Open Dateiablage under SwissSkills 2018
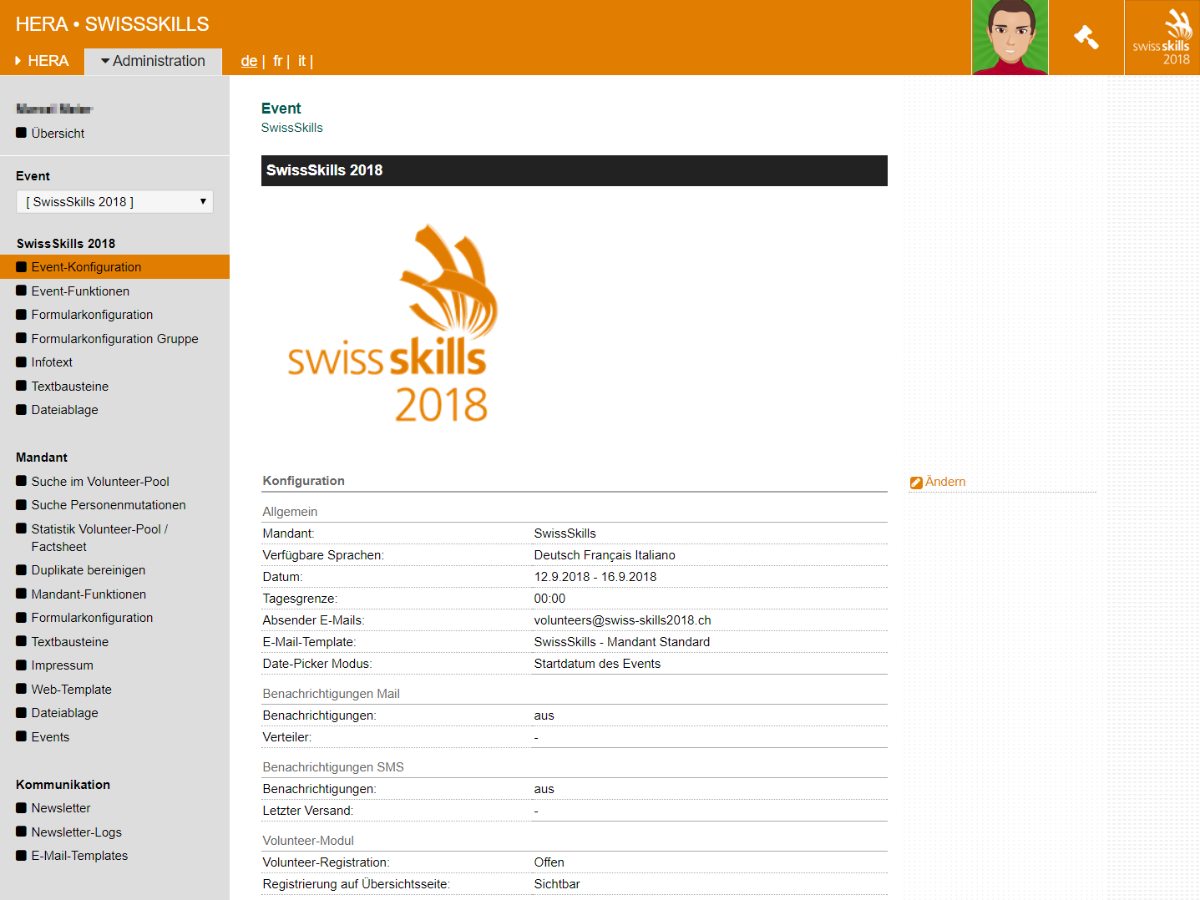The height and width of the screenshot is (900, 1200). pos(65,410)
